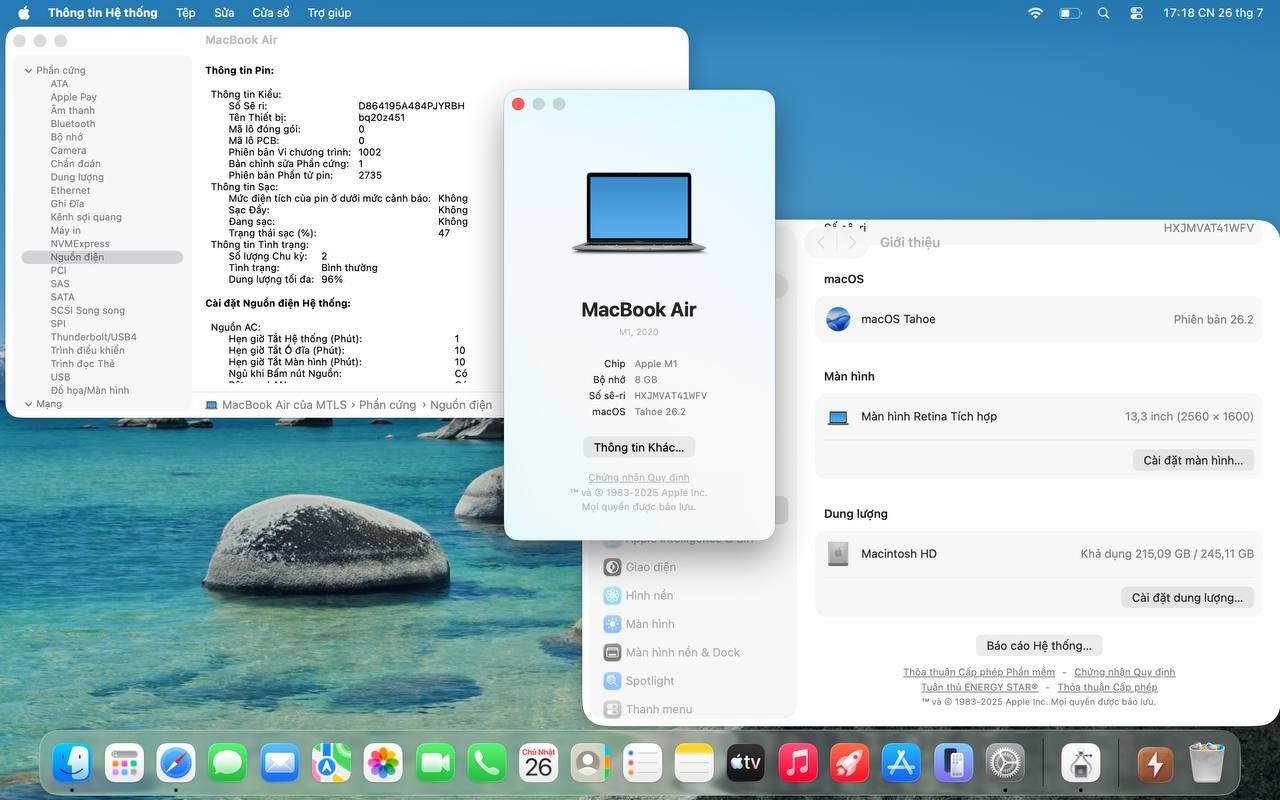Open Spotlight search magnifier in the menu bar

(x=1104, y=13)
